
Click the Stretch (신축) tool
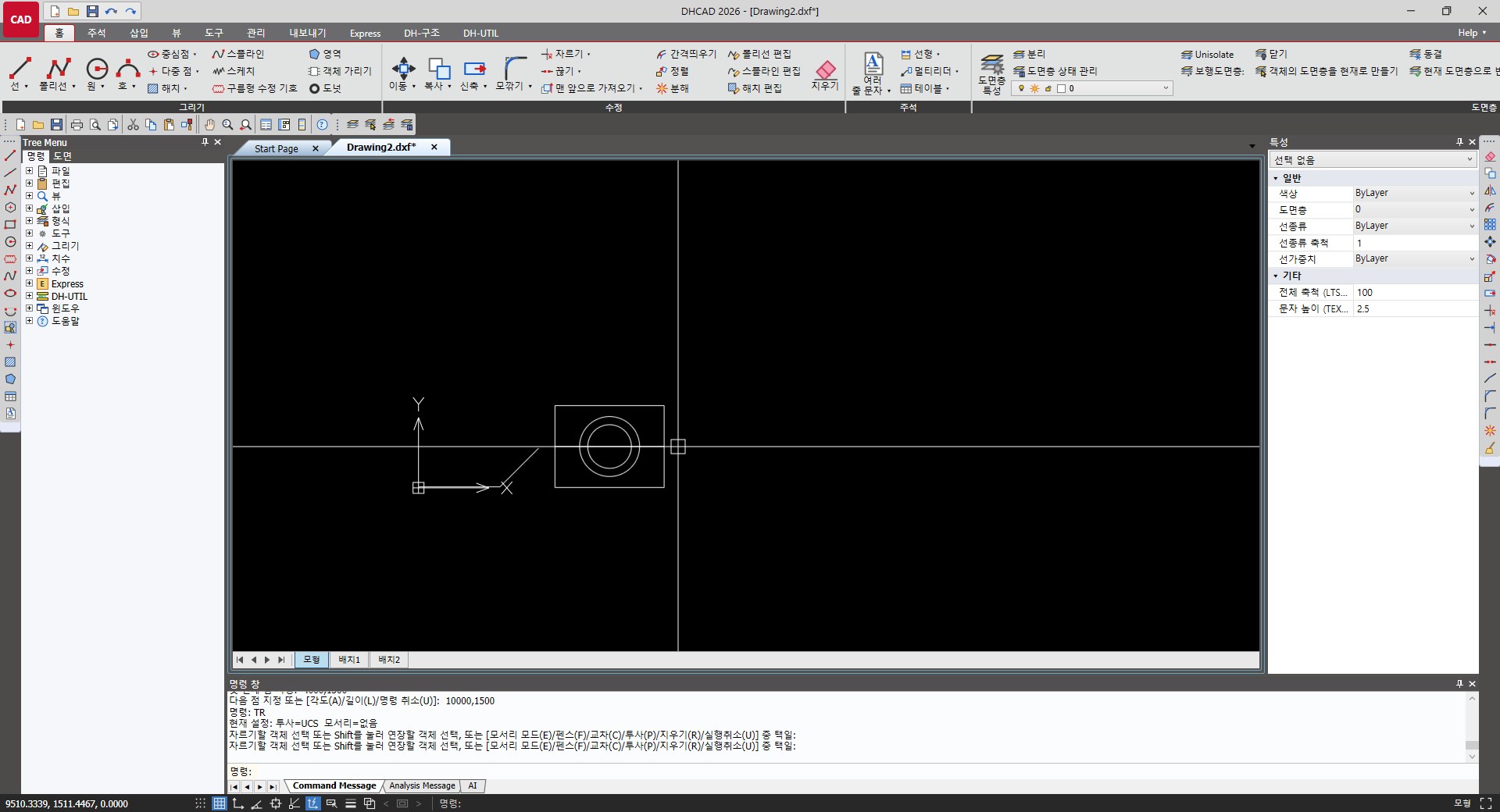point(473,73)
